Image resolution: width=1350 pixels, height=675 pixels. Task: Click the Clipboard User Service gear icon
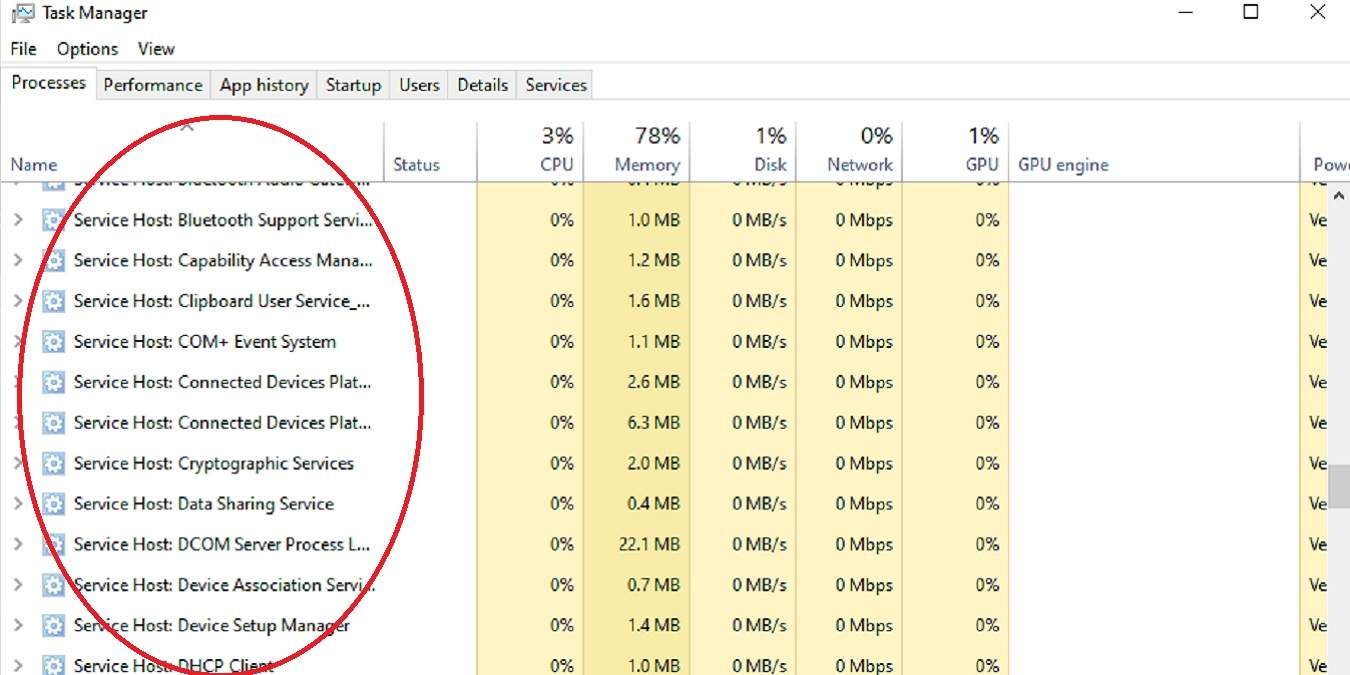53,301
